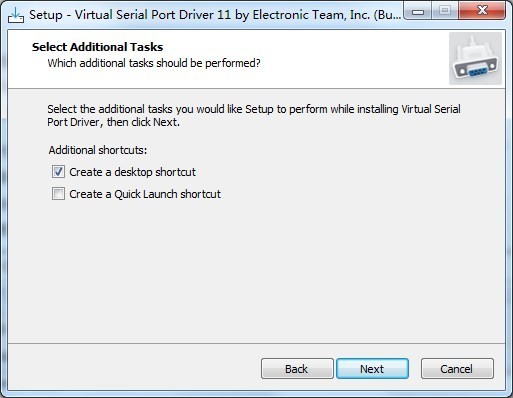Cancel the Virtual Serial Port Driver setup
This screenshot has height=398, width=513.
pyautogui.click(x=457, y=369)
